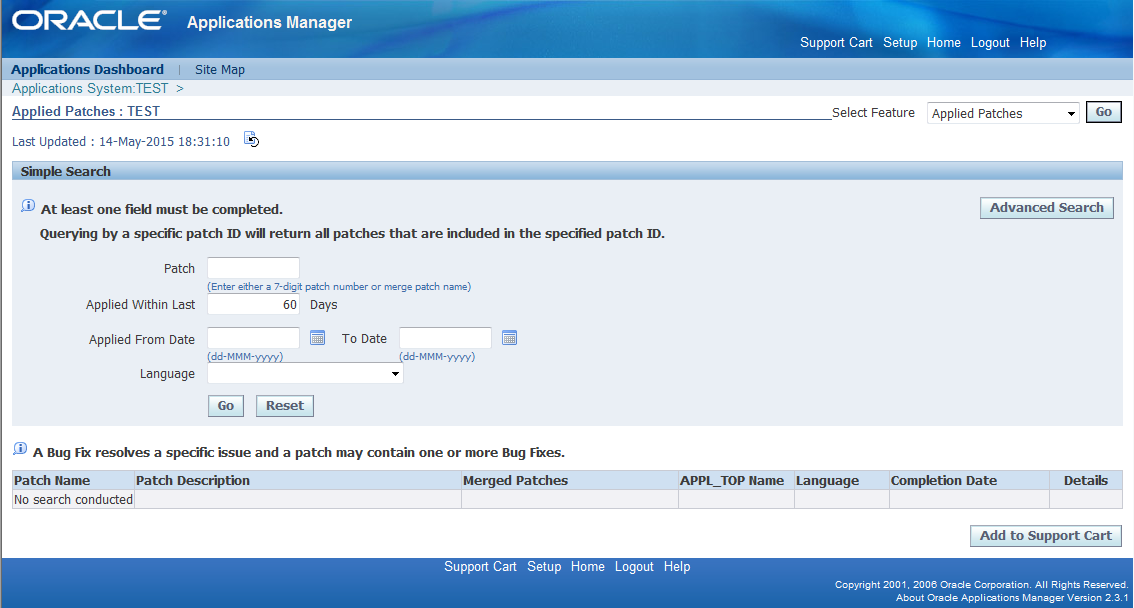Go to Home in top header
This screenshot has width=1134, height=608.
point(944,43)
